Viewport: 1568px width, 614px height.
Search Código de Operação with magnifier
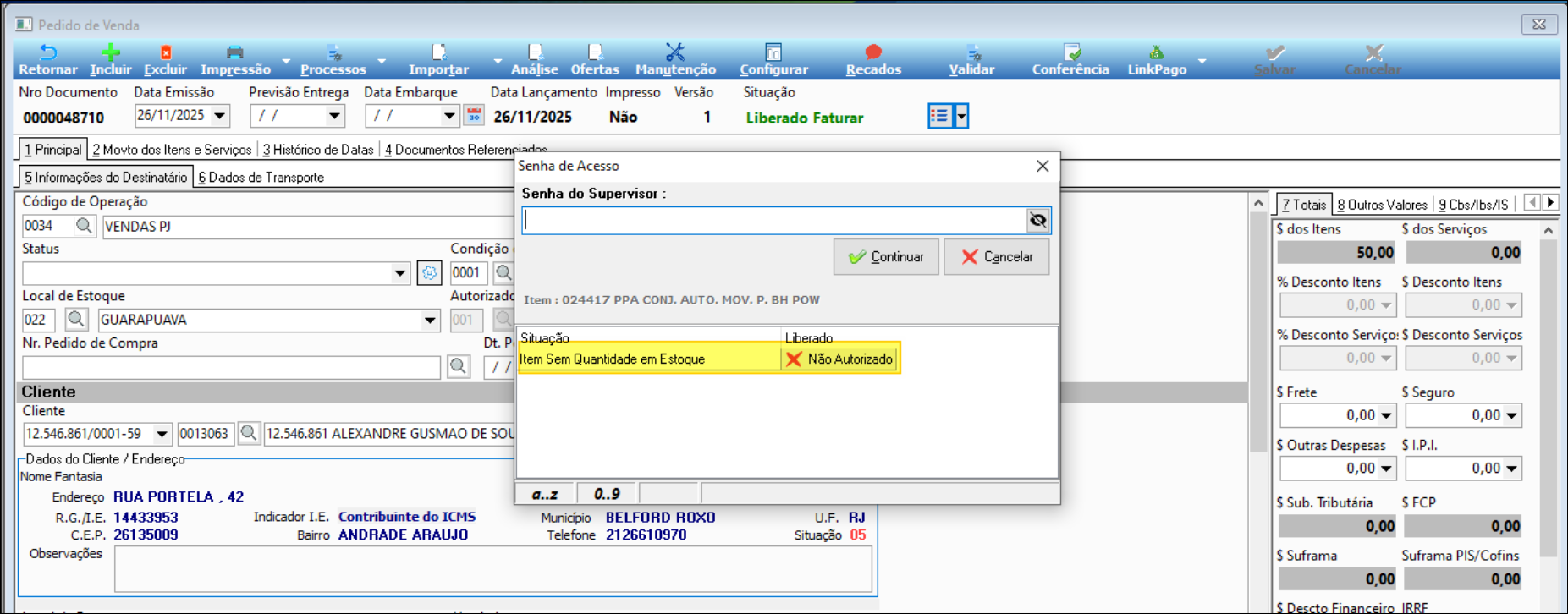coord(84,226)
